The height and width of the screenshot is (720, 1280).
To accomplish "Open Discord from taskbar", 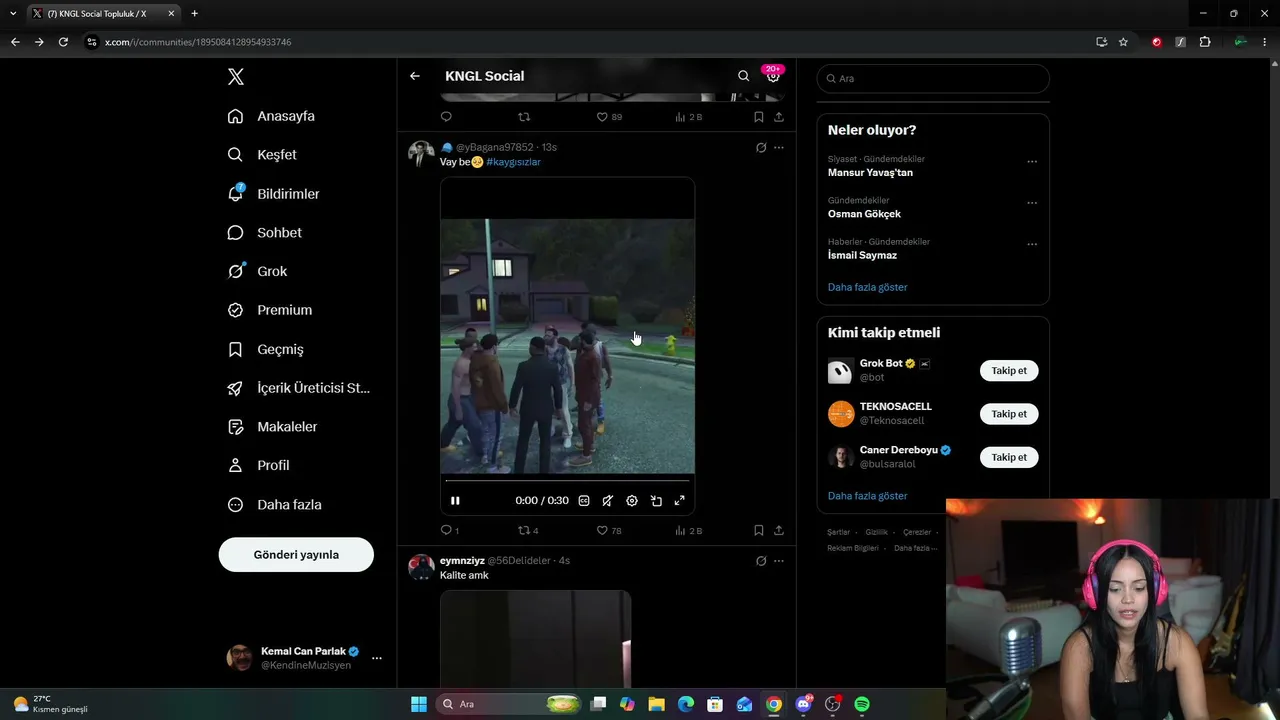I will pyautogui.click(x=803, y=704).
